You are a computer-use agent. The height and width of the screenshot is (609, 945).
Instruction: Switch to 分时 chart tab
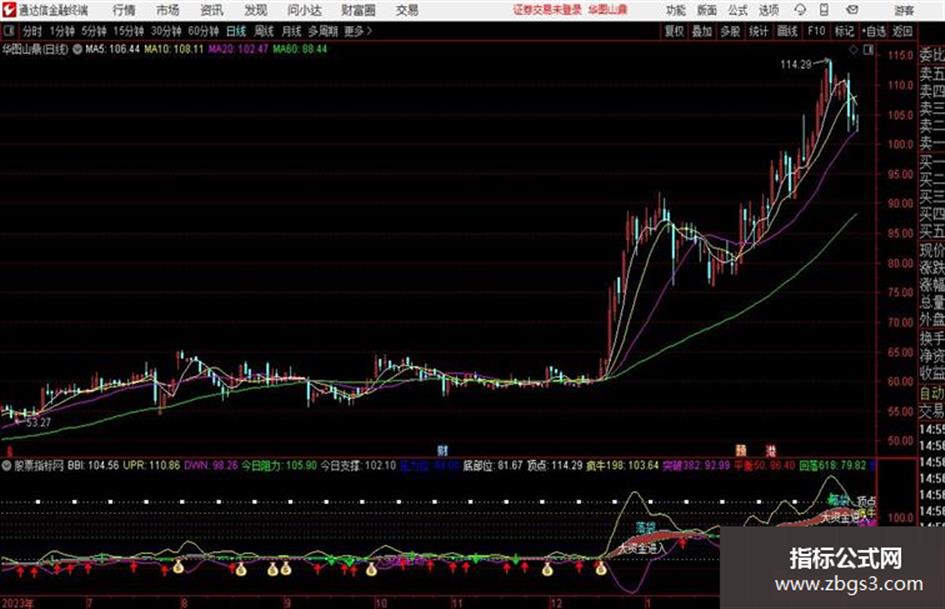(33, 31)
